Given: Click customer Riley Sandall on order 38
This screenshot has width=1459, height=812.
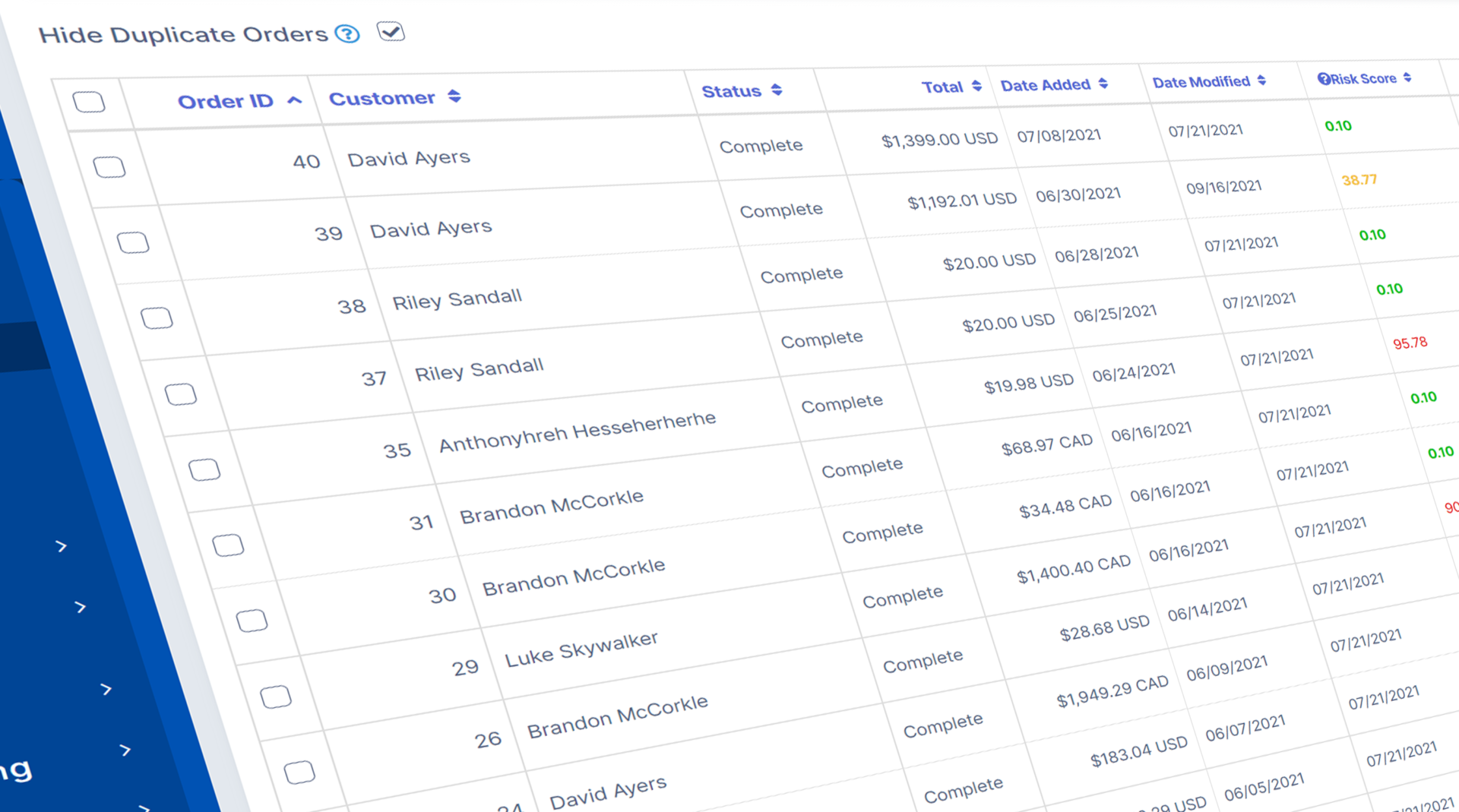Looking at the screenshot, I should 457,299.
